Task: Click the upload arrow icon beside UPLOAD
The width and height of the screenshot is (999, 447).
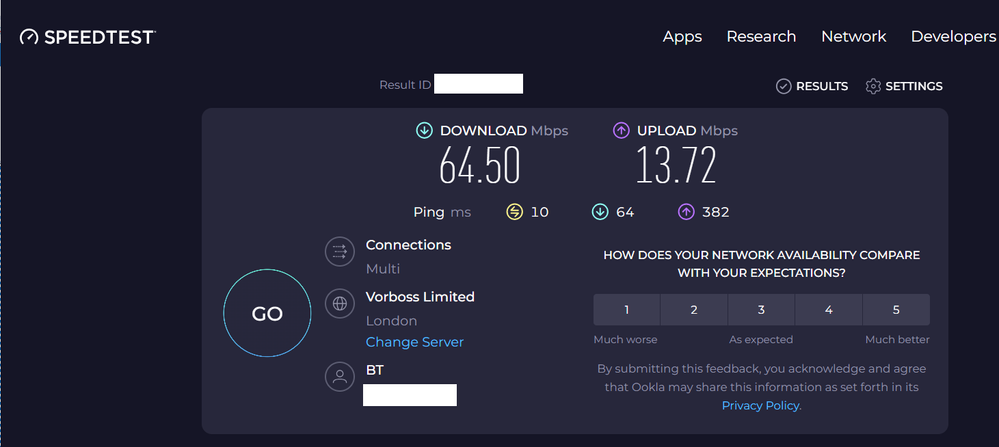Action: (x=621, y=131)
